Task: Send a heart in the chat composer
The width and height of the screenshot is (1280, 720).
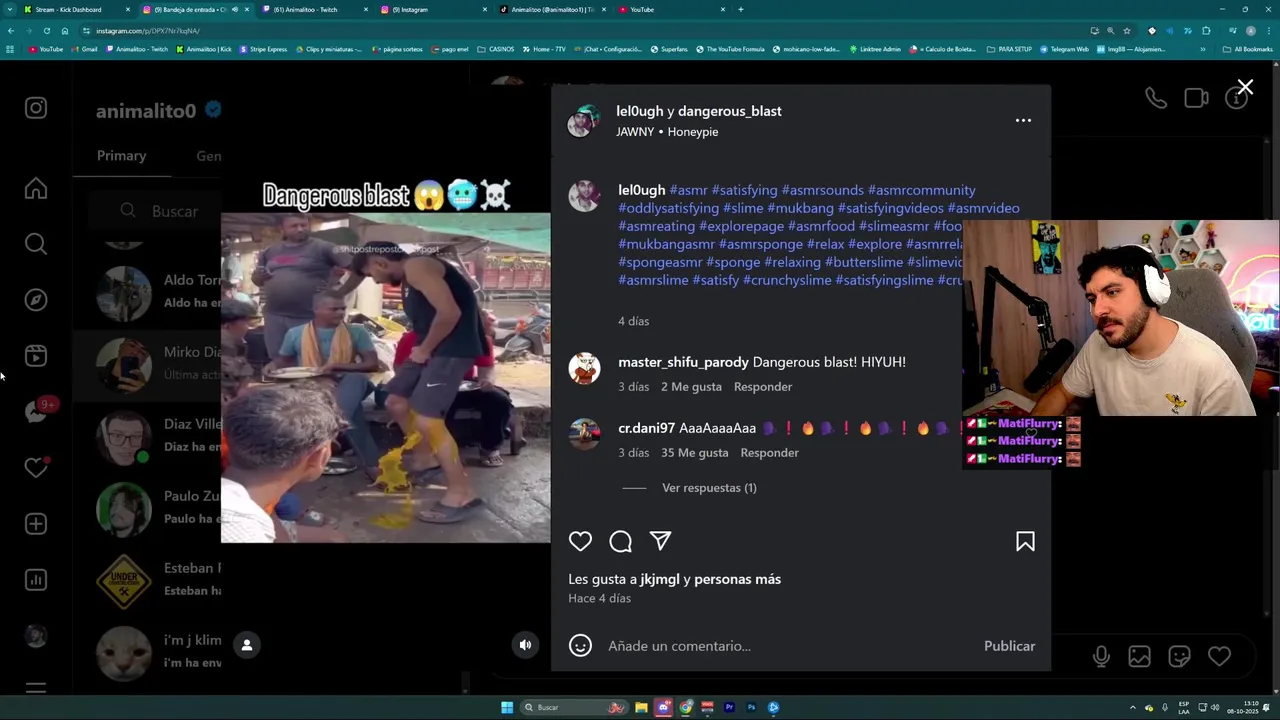Action: click(x=1219, y=656)
